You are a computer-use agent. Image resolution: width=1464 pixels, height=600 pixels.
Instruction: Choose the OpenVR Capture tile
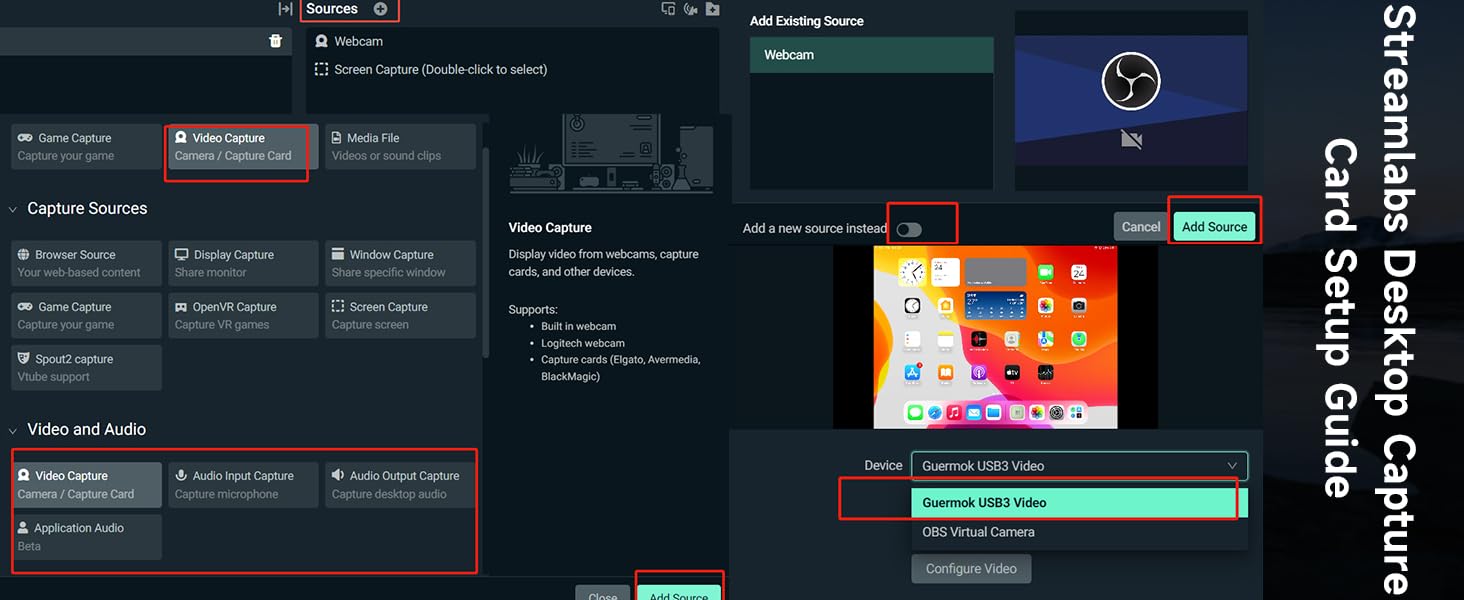coord(244,315)
